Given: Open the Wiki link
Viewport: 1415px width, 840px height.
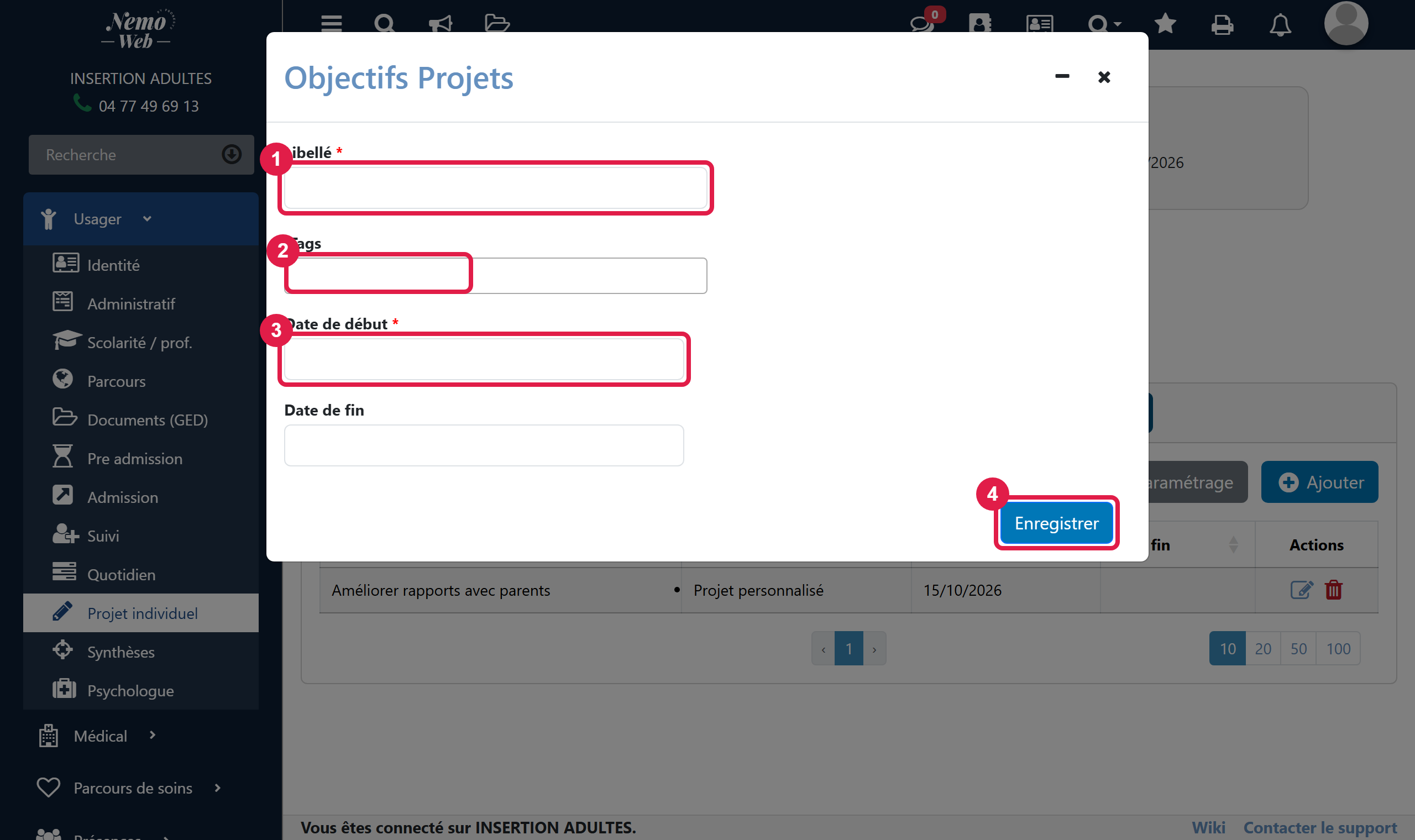Looking at the screenshot, I should 1208,827.
